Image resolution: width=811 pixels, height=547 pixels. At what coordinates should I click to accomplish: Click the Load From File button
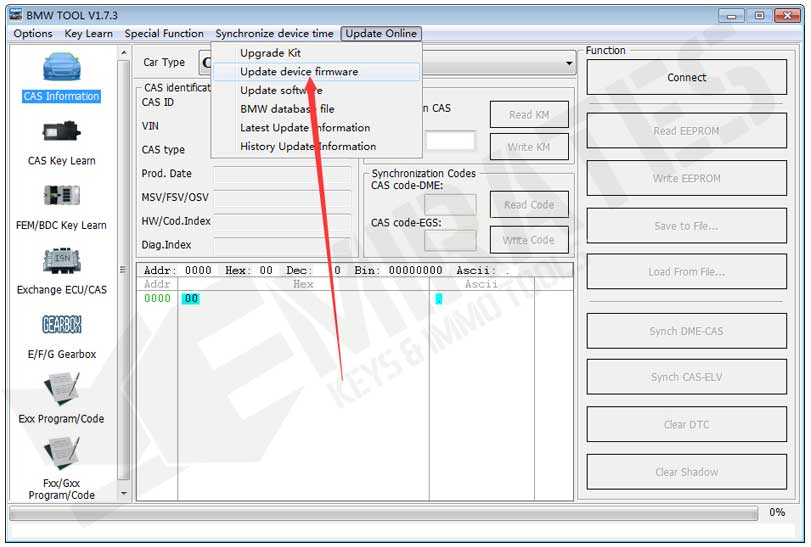click(686, 271)
